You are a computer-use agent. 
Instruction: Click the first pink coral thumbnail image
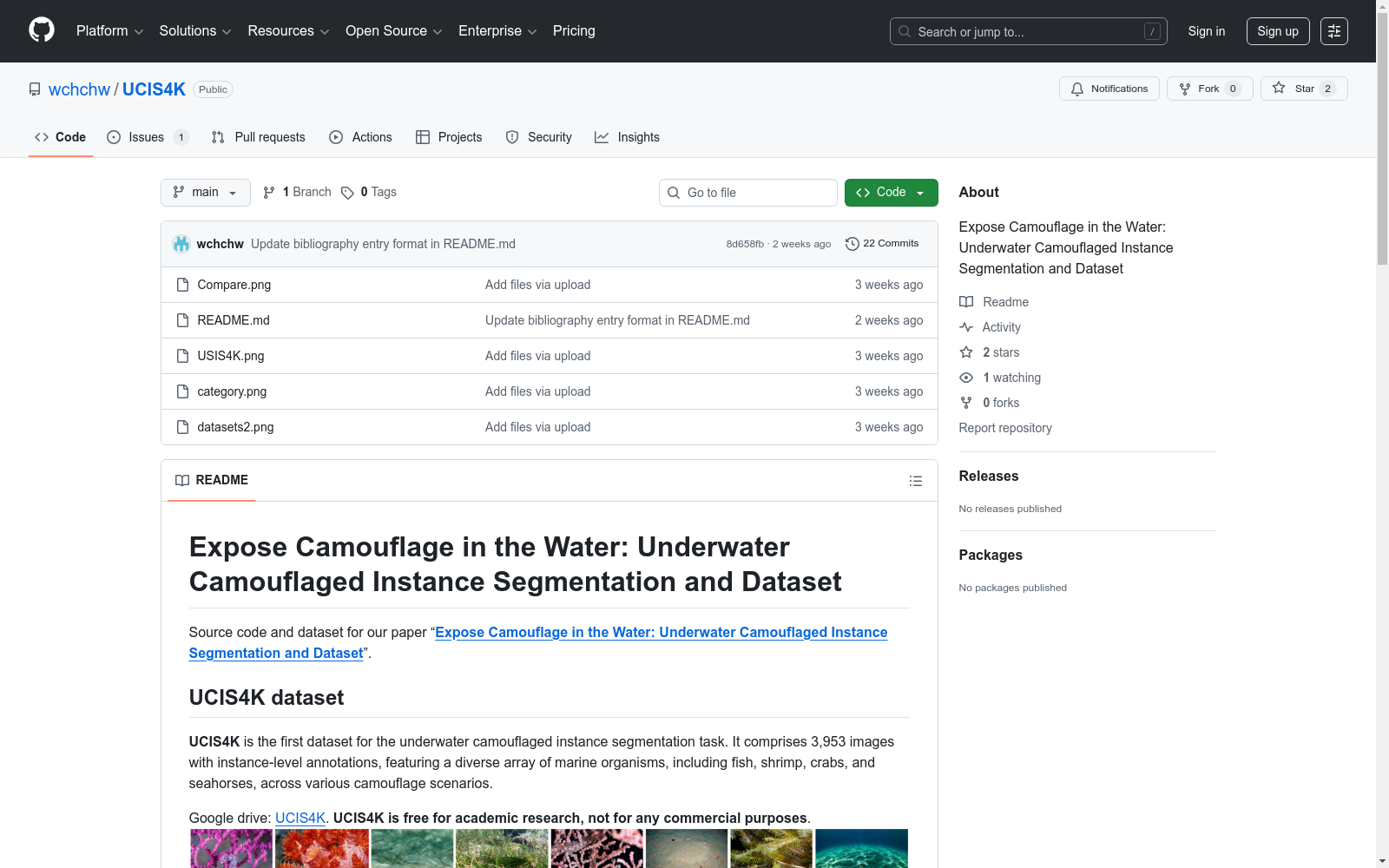231,848
